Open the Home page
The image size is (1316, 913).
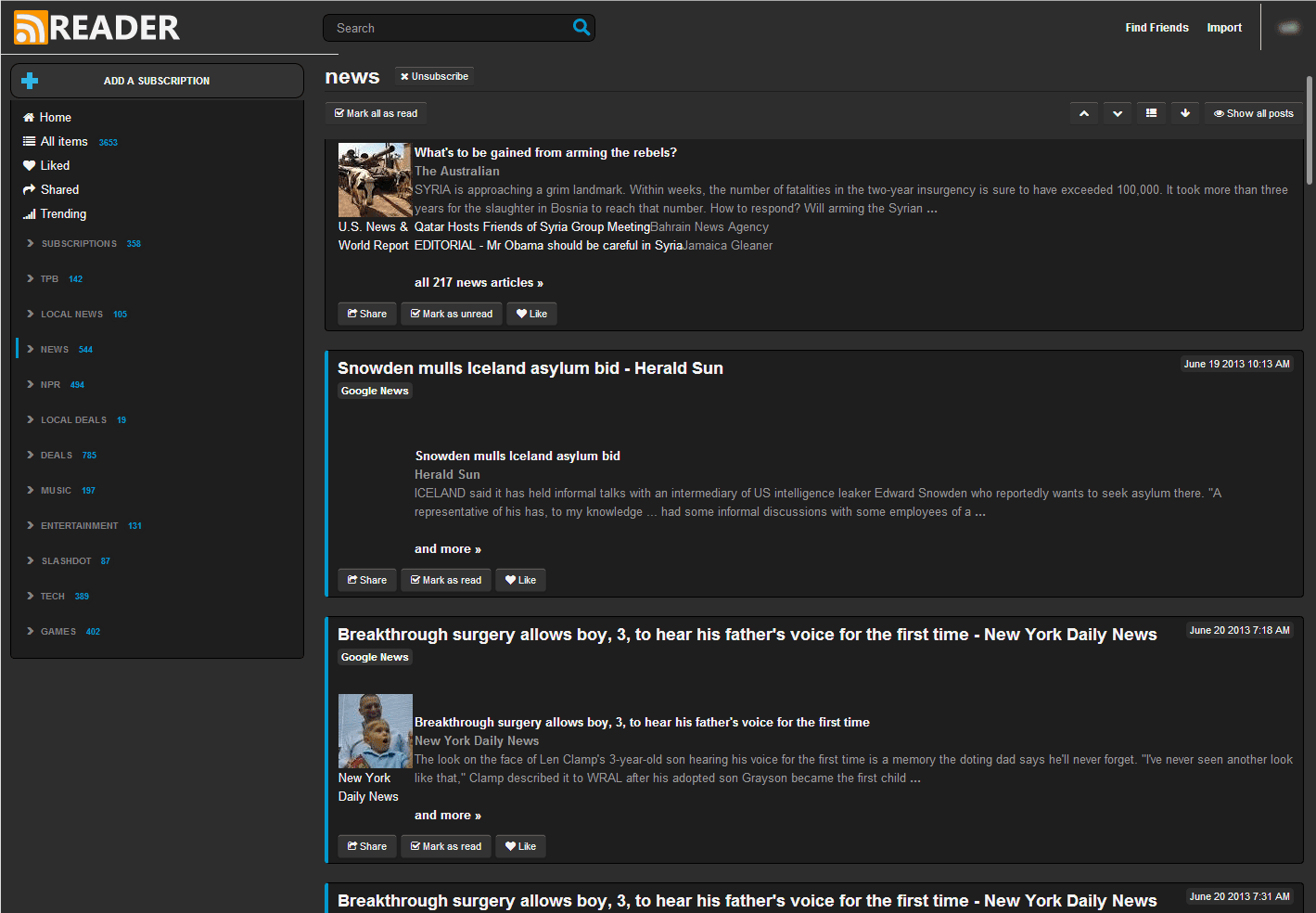(47, 117)
